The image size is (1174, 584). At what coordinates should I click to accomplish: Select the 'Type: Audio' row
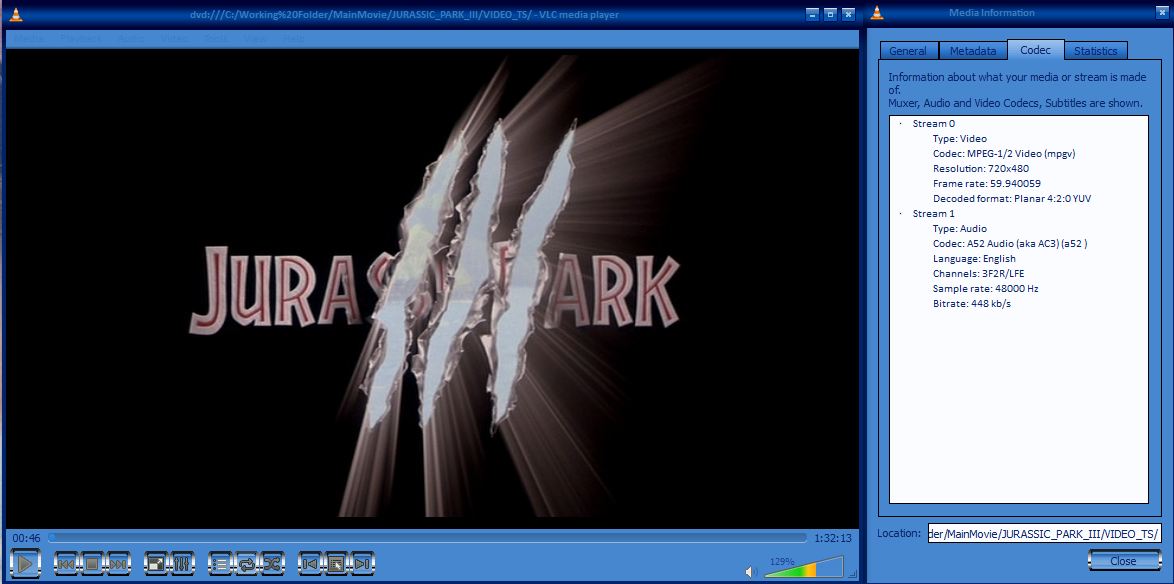click(960, 228)
